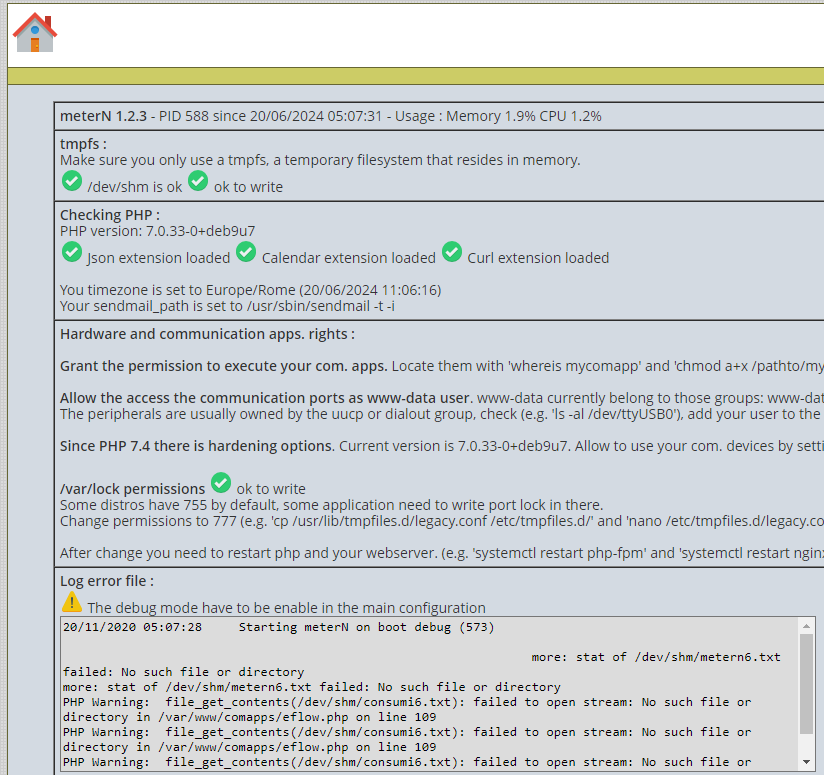Click 'Some distros have 755 by default' line
The width and height of the screenshot is (824, 775).
(x=332, y=505)
